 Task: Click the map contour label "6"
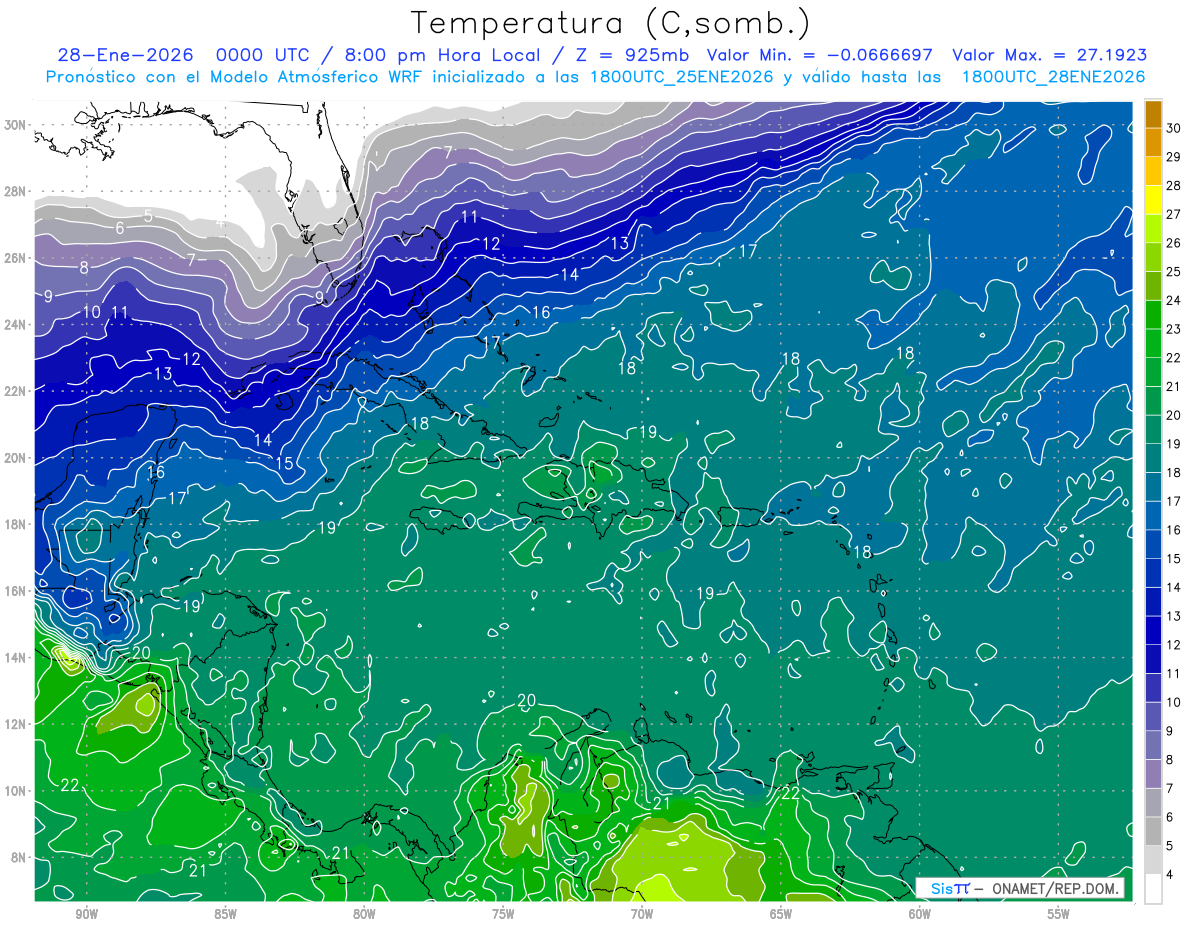coord(120,228)
